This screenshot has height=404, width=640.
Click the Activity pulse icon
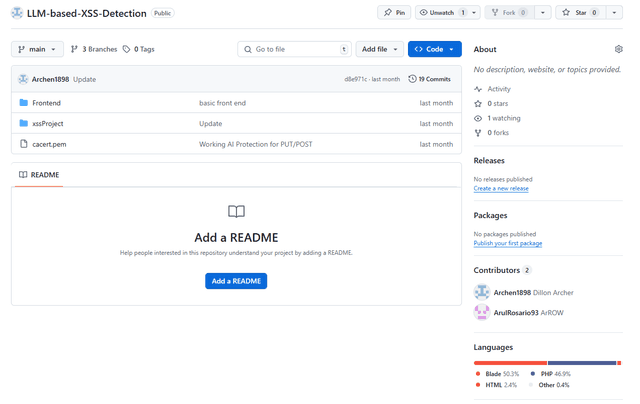tap(478, 89)
